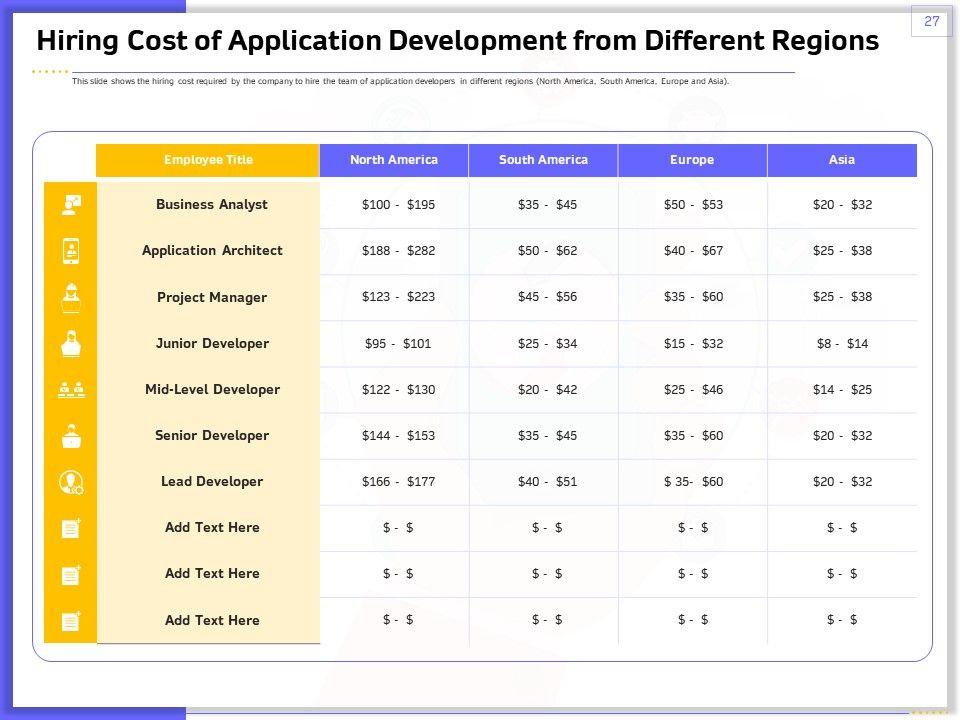
Task: Select the Application Architect phone icon
Action: (x=71, y=251)
